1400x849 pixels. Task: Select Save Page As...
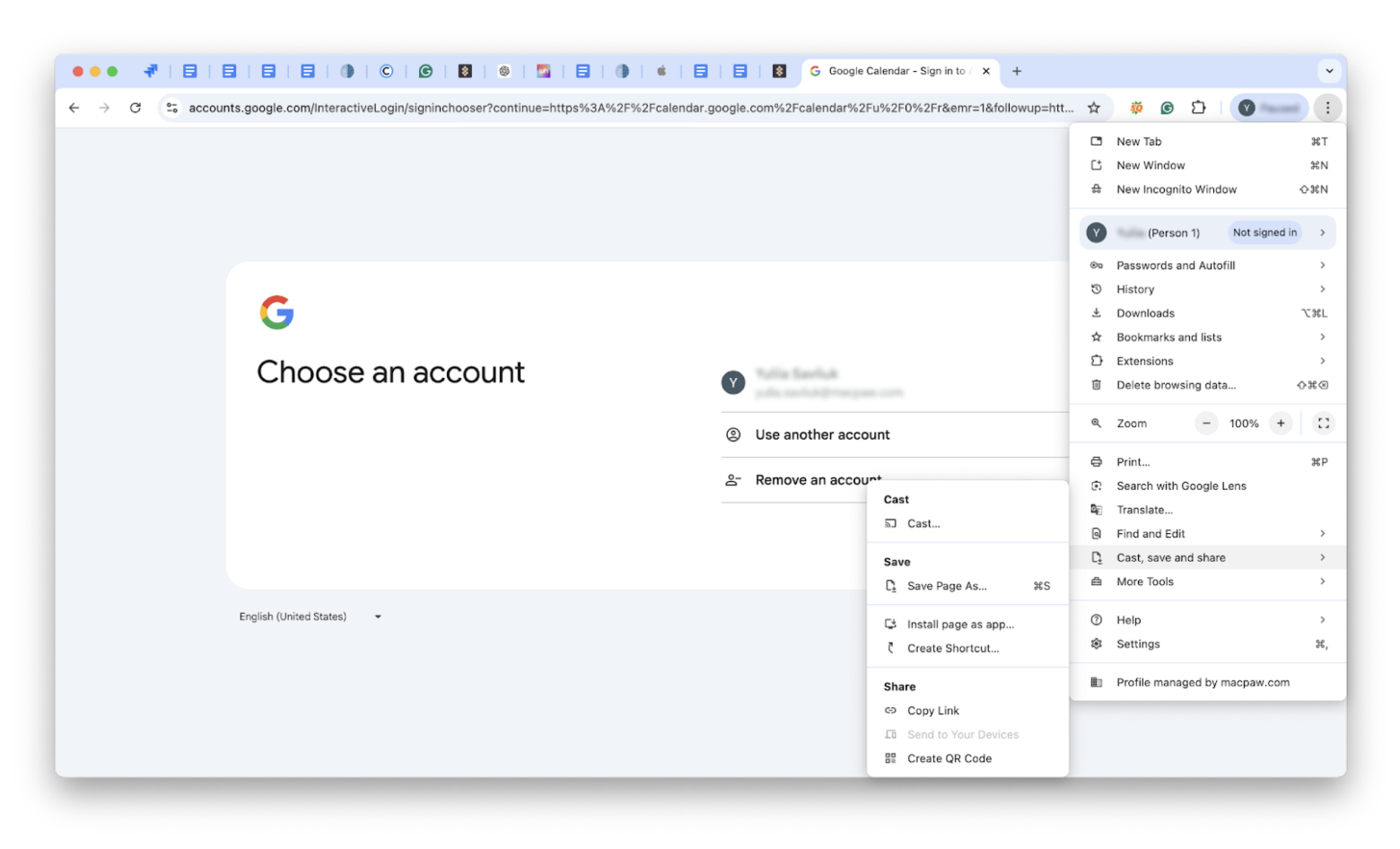point(967,586)
